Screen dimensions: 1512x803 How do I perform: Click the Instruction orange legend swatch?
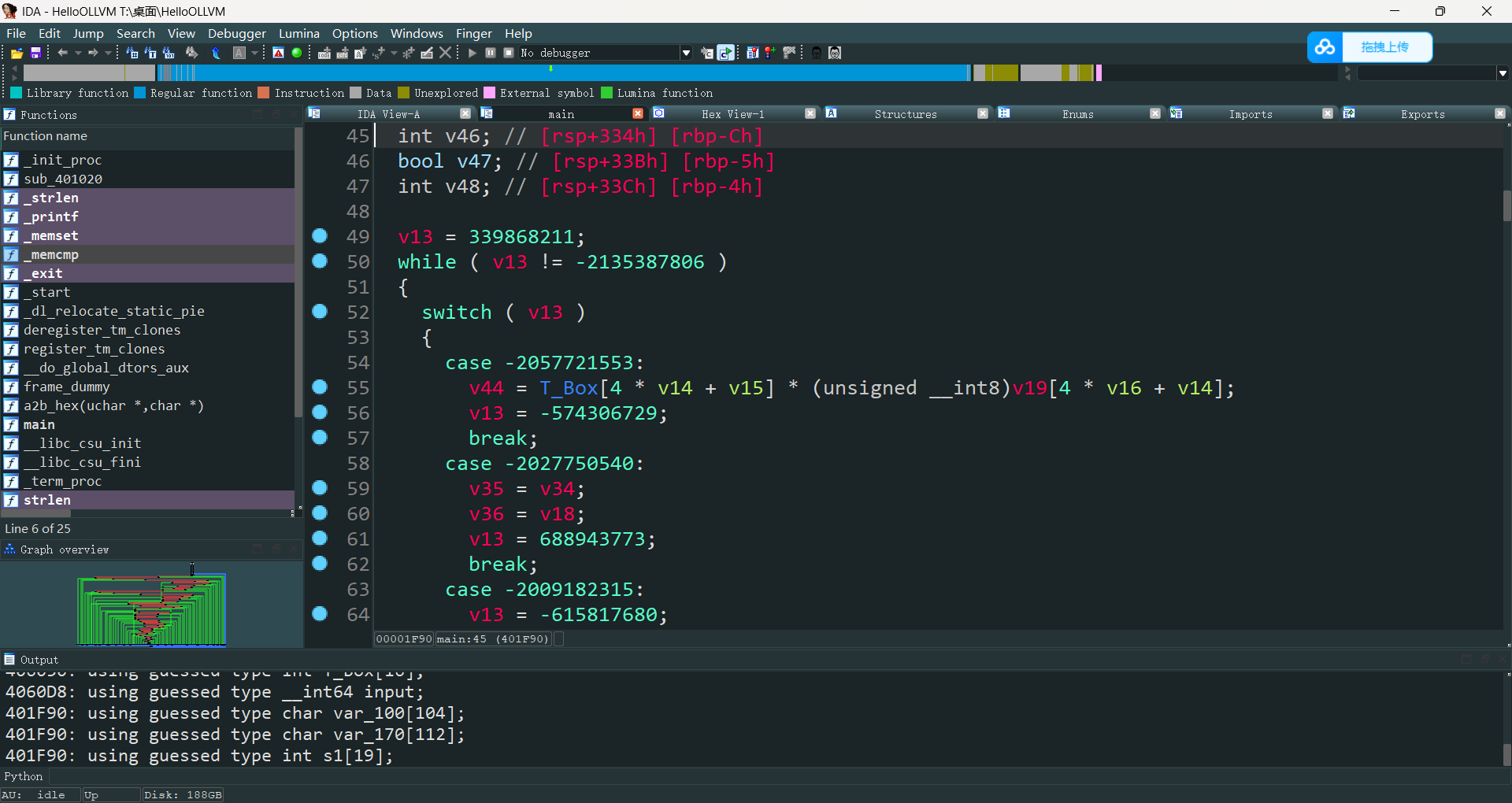coord(264,93)
